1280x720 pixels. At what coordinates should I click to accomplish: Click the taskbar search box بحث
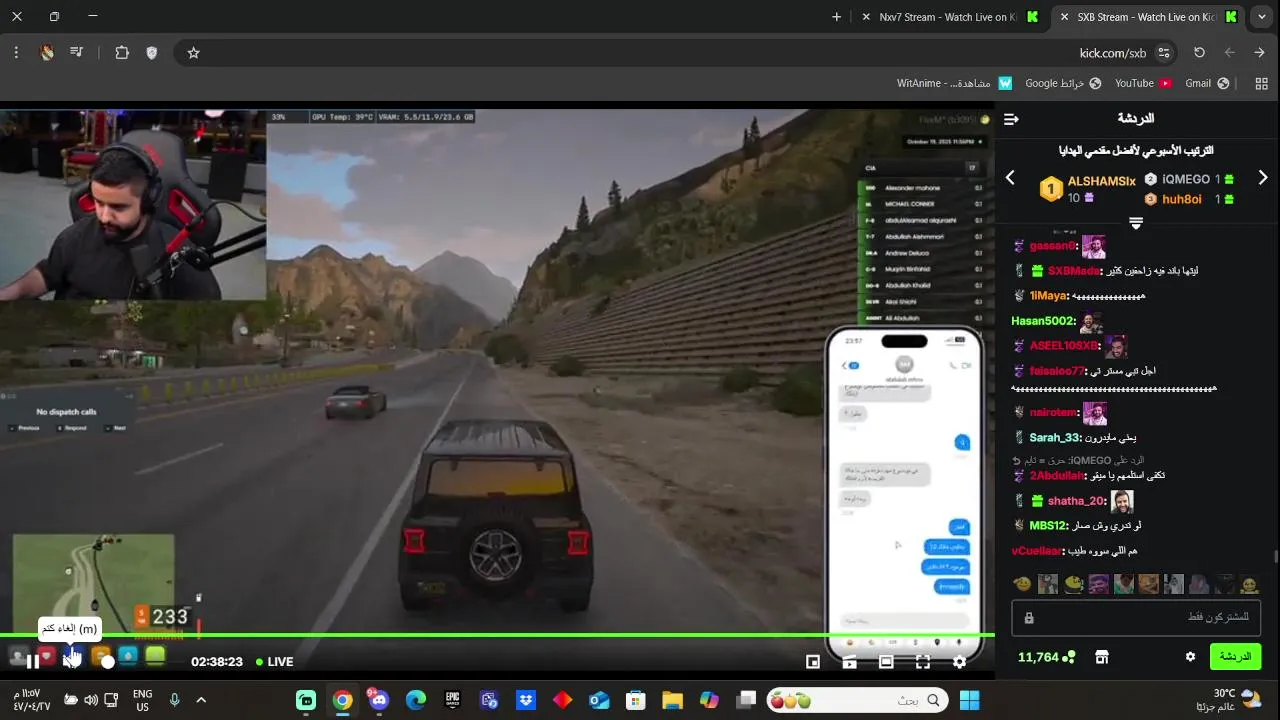click(x=858, y=700)
